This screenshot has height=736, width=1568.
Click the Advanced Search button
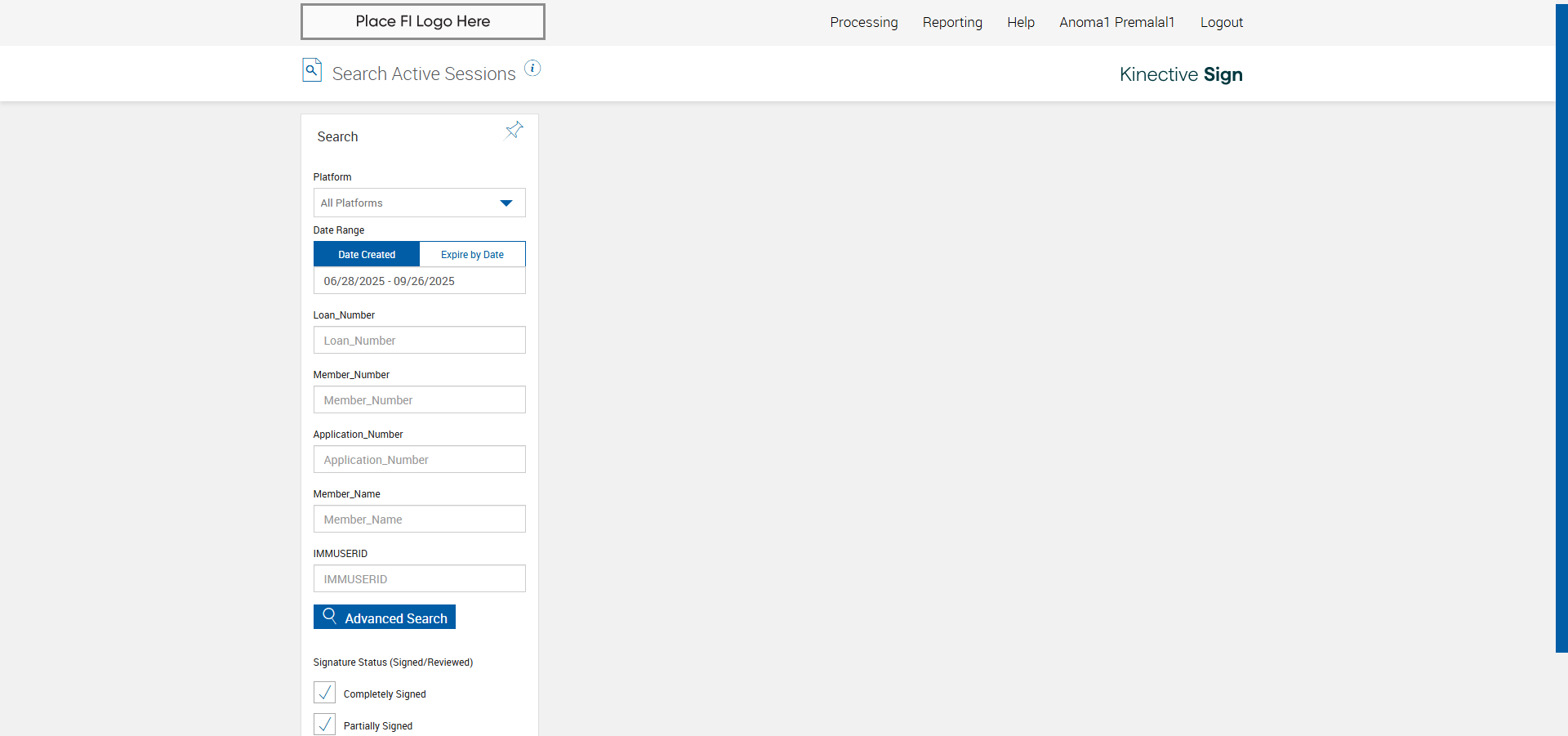click(385, 617)
